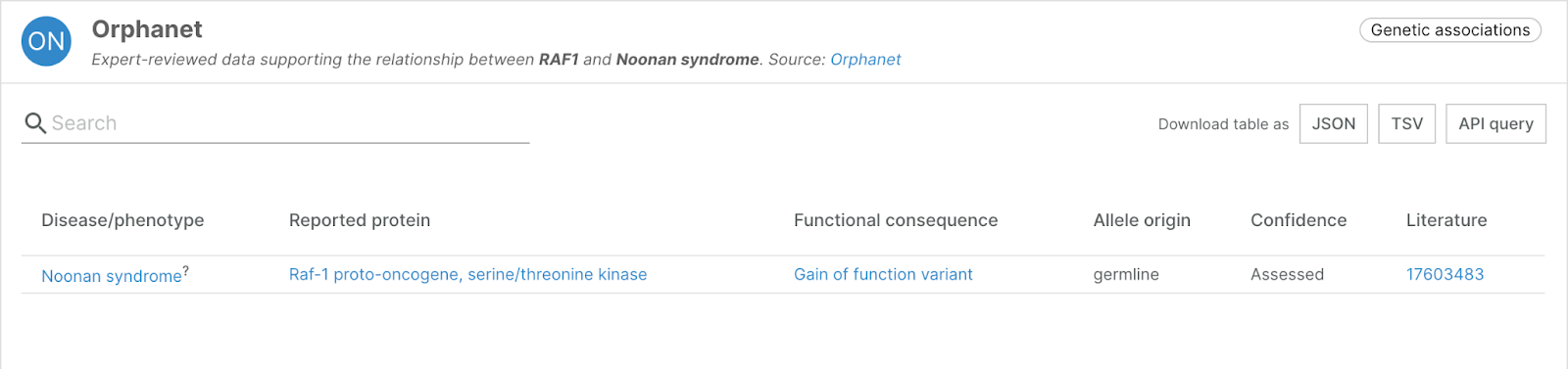Open the API query button
The image size is (1568, 369).
pos(1495,123)
